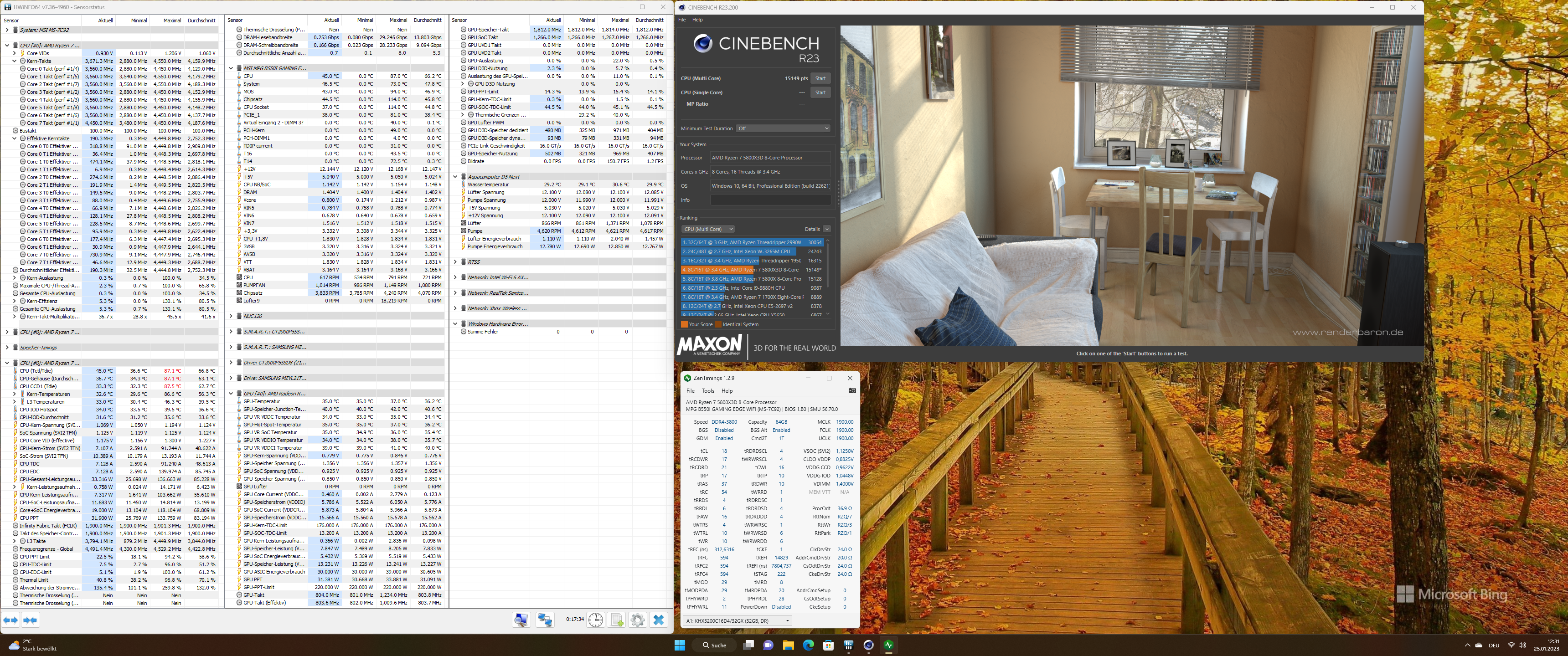Collapse the Kern-Takte tree node
Image resolution: width=1568 pixels, height=656 pixels.
point(15,61)
